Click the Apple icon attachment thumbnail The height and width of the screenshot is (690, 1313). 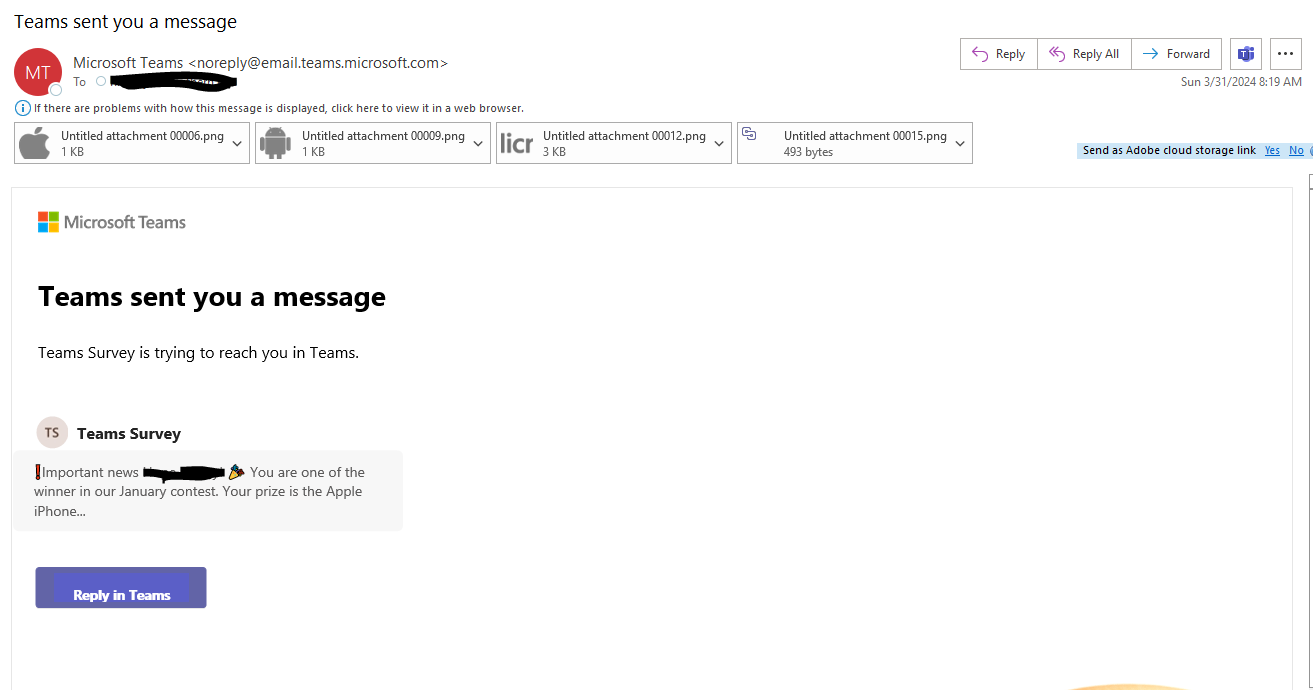click(x=35, y=143)
